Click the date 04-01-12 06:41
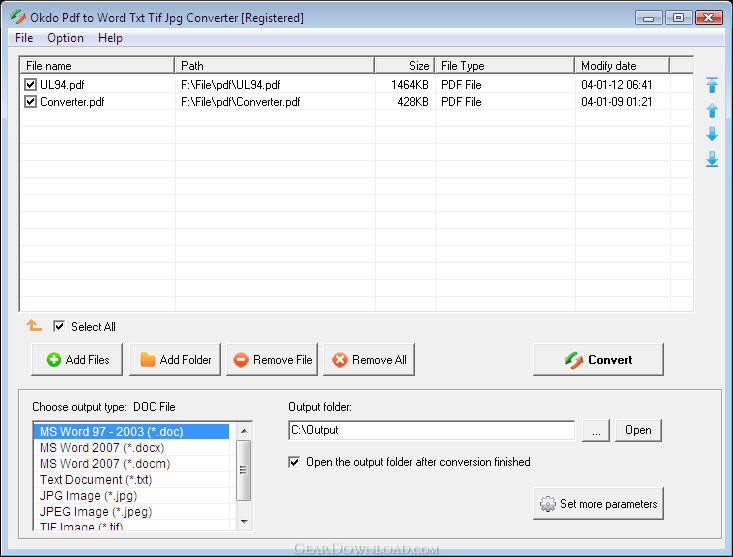 (617, 85)
